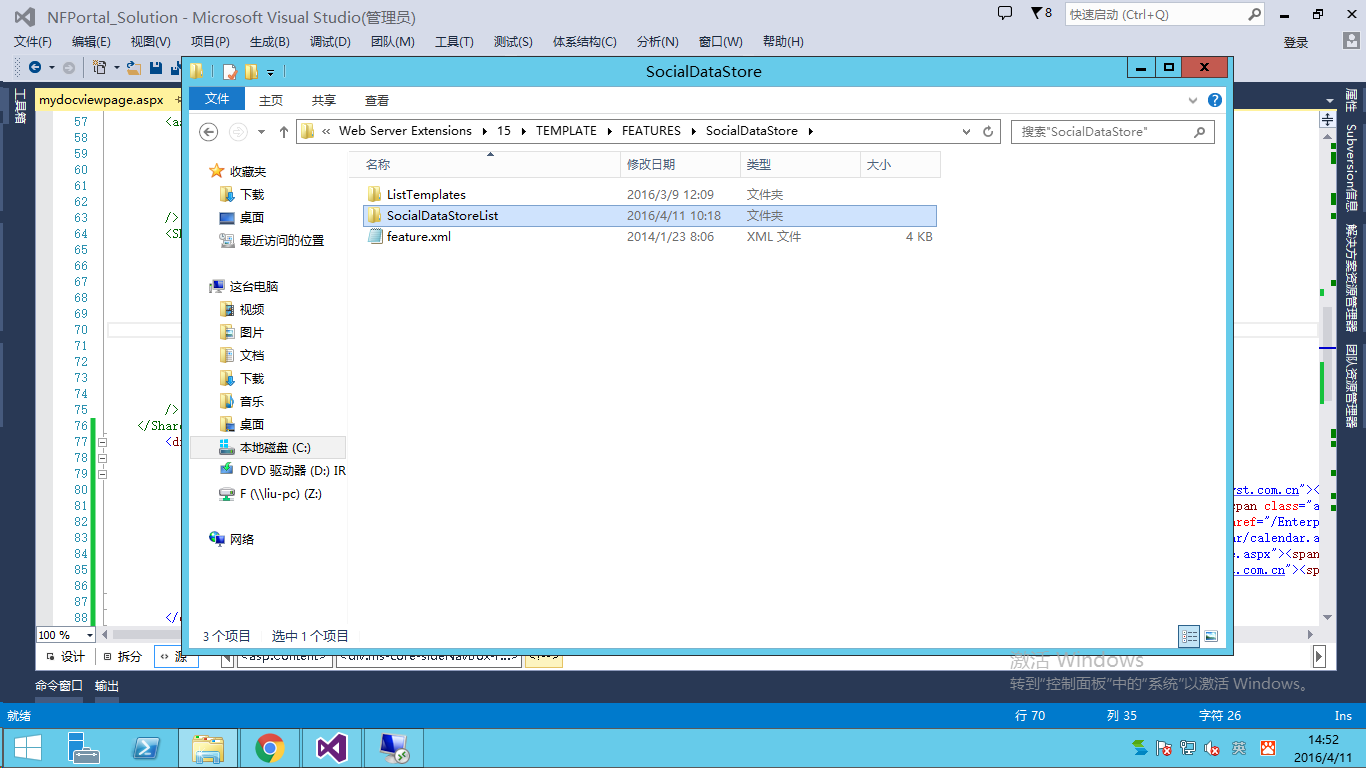The image size is (1366, 768).
Task: Open Explorer help question mark icon
Action: click(x=1215, y=100)
